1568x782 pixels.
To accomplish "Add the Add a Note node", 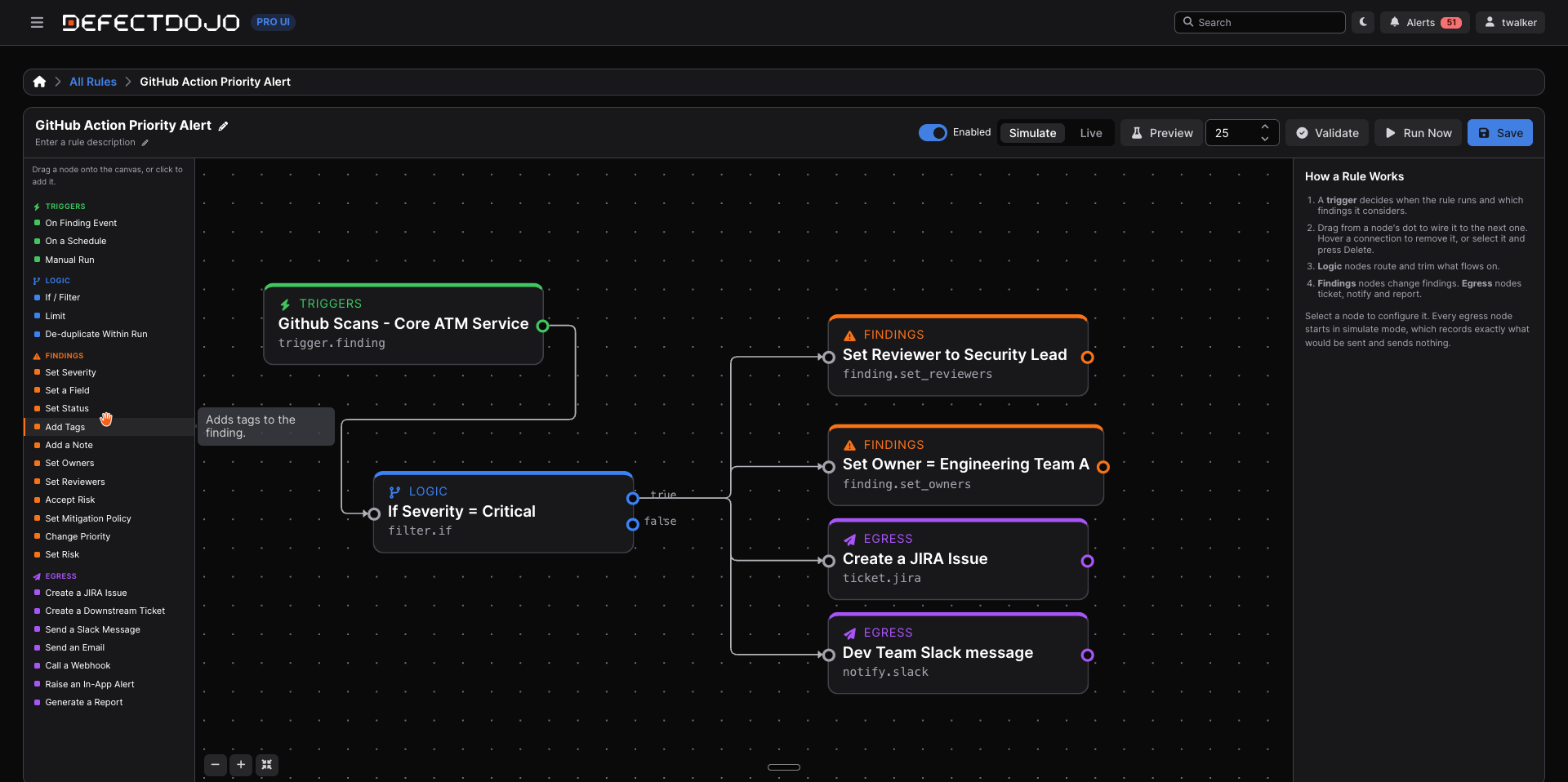I will 109,445.
